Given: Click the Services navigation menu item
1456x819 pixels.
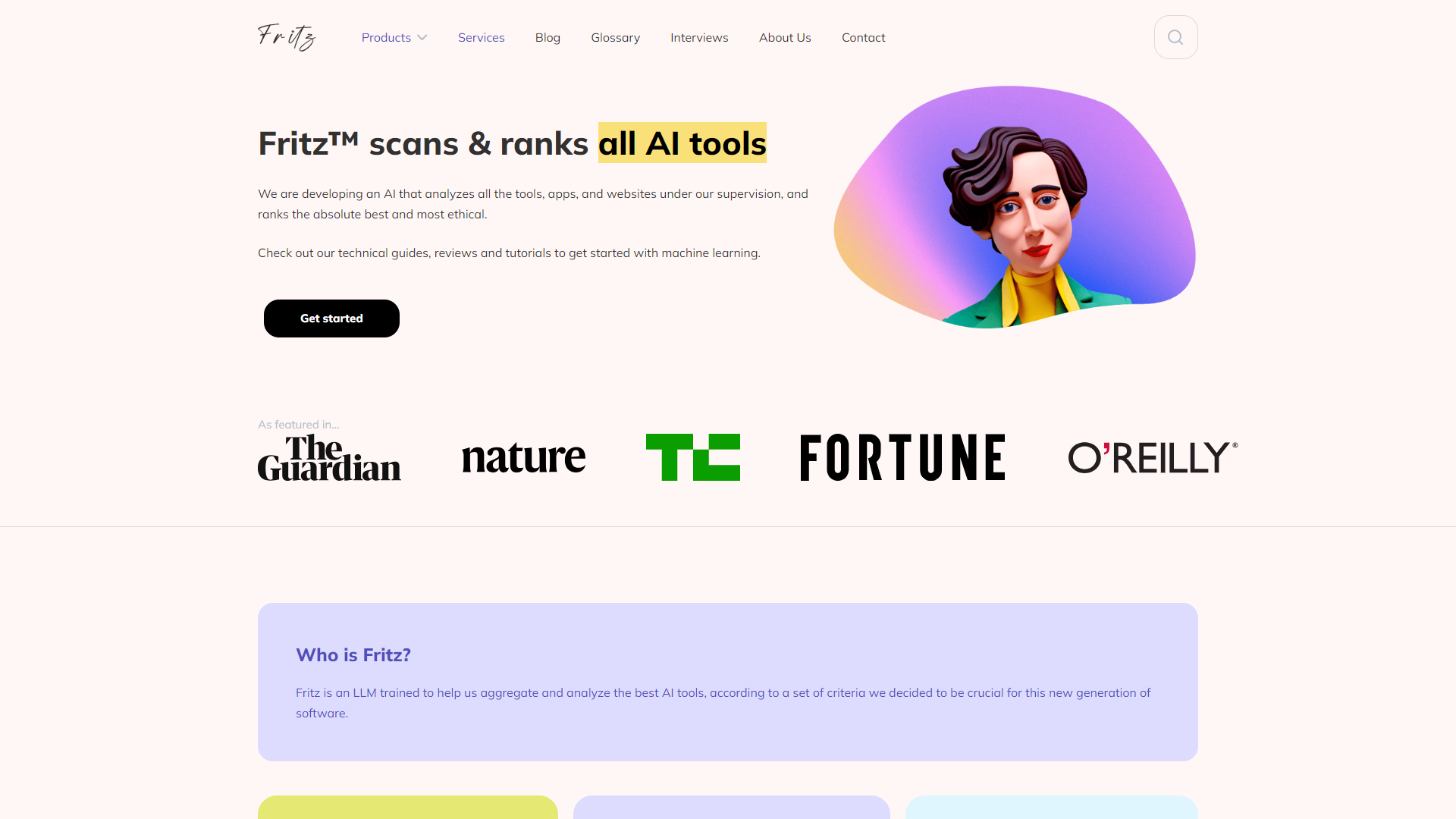Looking at the screenshot, I should tap(481, 37).
